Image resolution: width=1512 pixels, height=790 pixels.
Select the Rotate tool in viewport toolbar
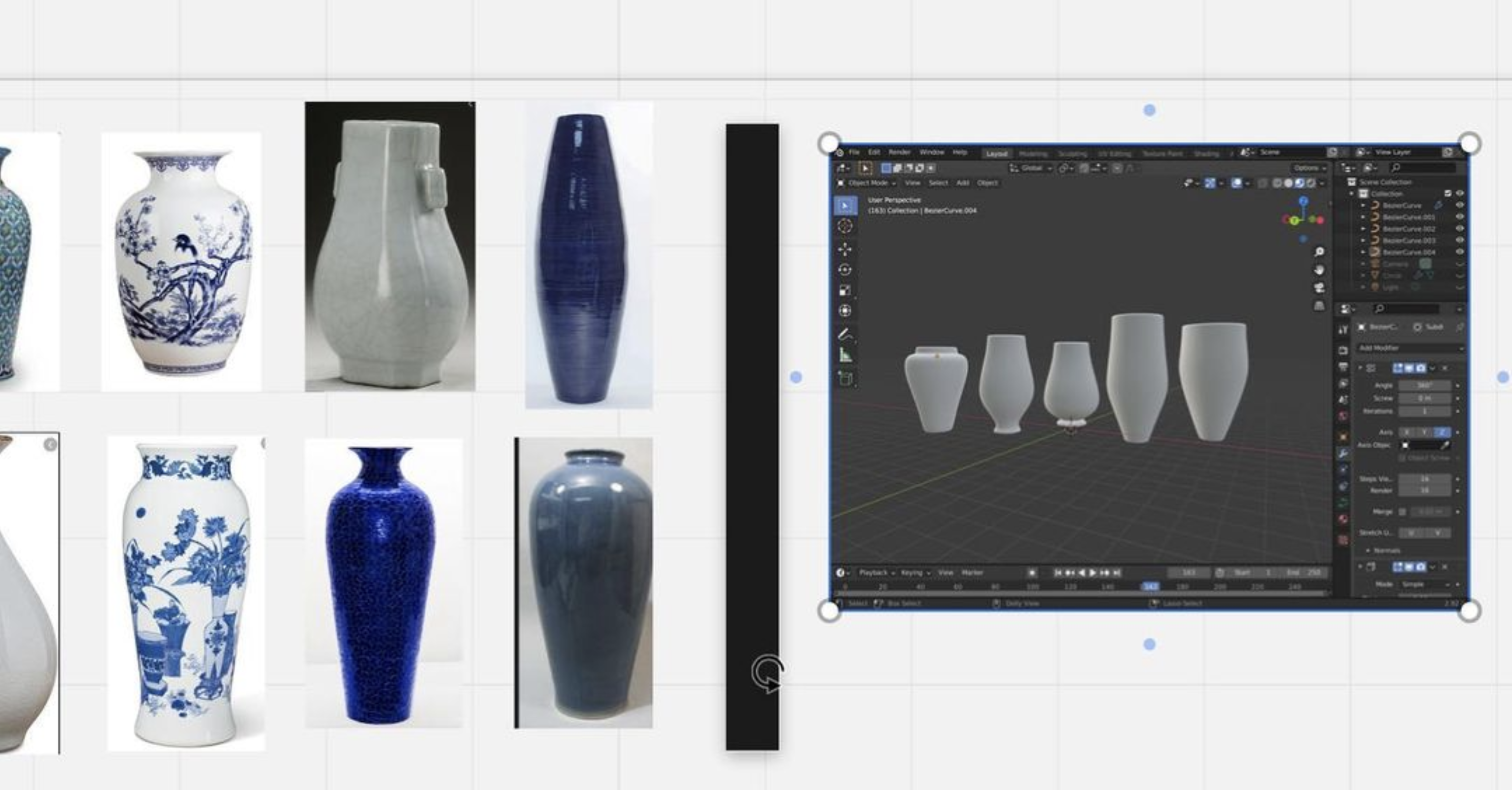(x=845, y=270)
